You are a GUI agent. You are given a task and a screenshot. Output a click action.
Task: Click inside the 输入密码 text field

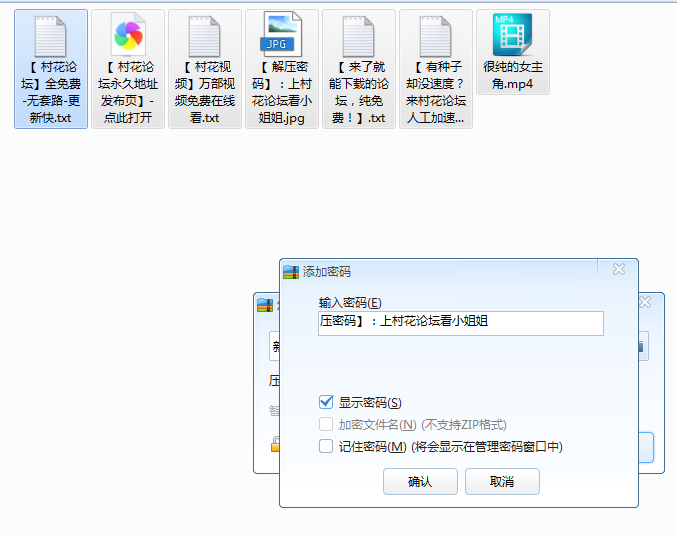(460, 322)
